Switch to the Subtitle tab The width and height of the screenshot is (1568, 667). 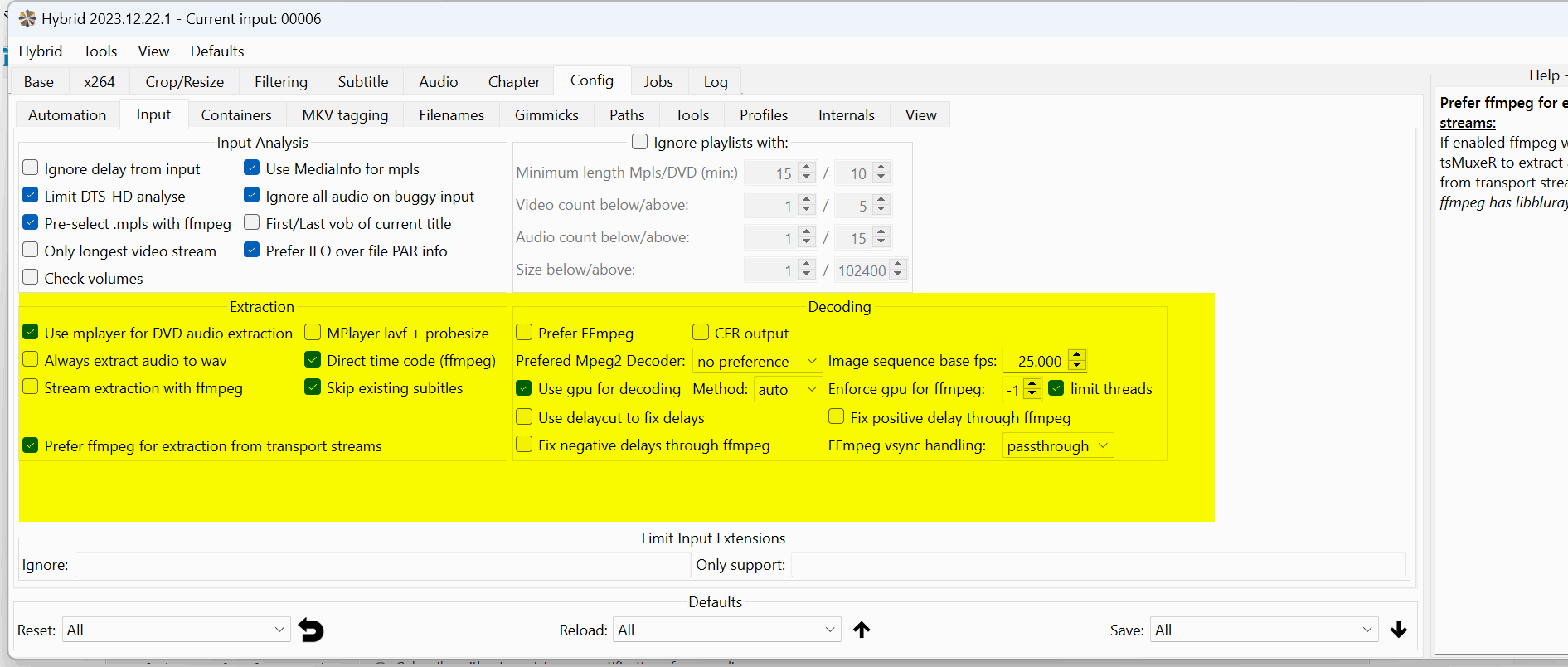tap(363, 82)
